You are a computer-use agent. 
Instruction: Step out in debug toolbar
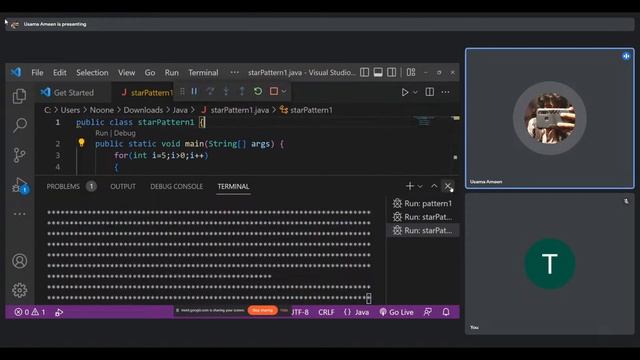[x=242, y=91]
